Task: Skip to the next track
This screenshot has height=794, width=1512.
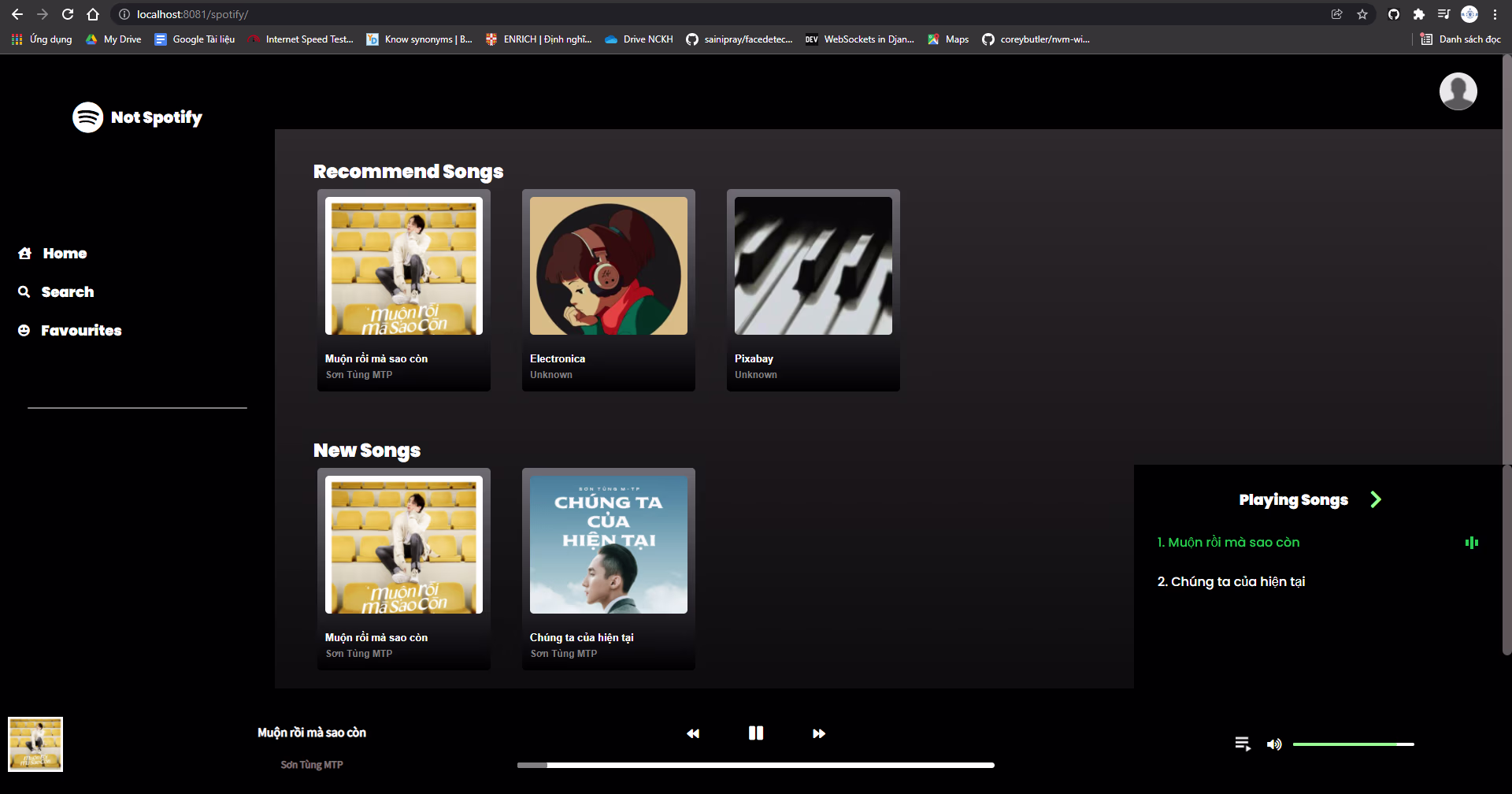Action: point(819,733)
